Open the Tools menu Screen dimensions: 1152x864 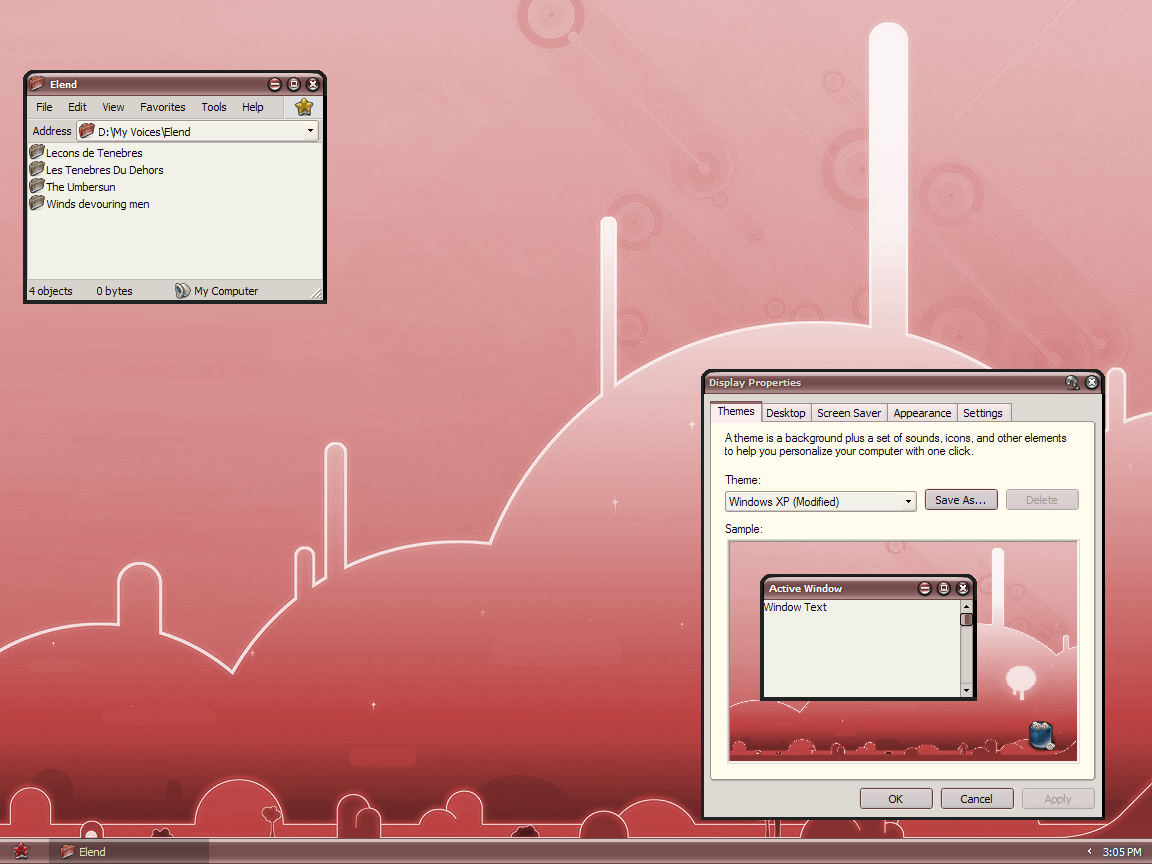[x=214, y=107]
